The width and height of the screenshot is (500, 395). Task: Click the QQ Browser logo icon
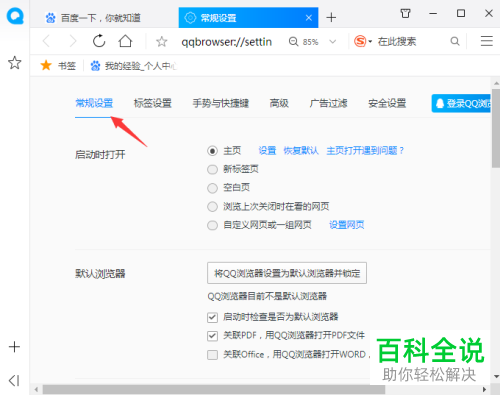click(15, 16)
